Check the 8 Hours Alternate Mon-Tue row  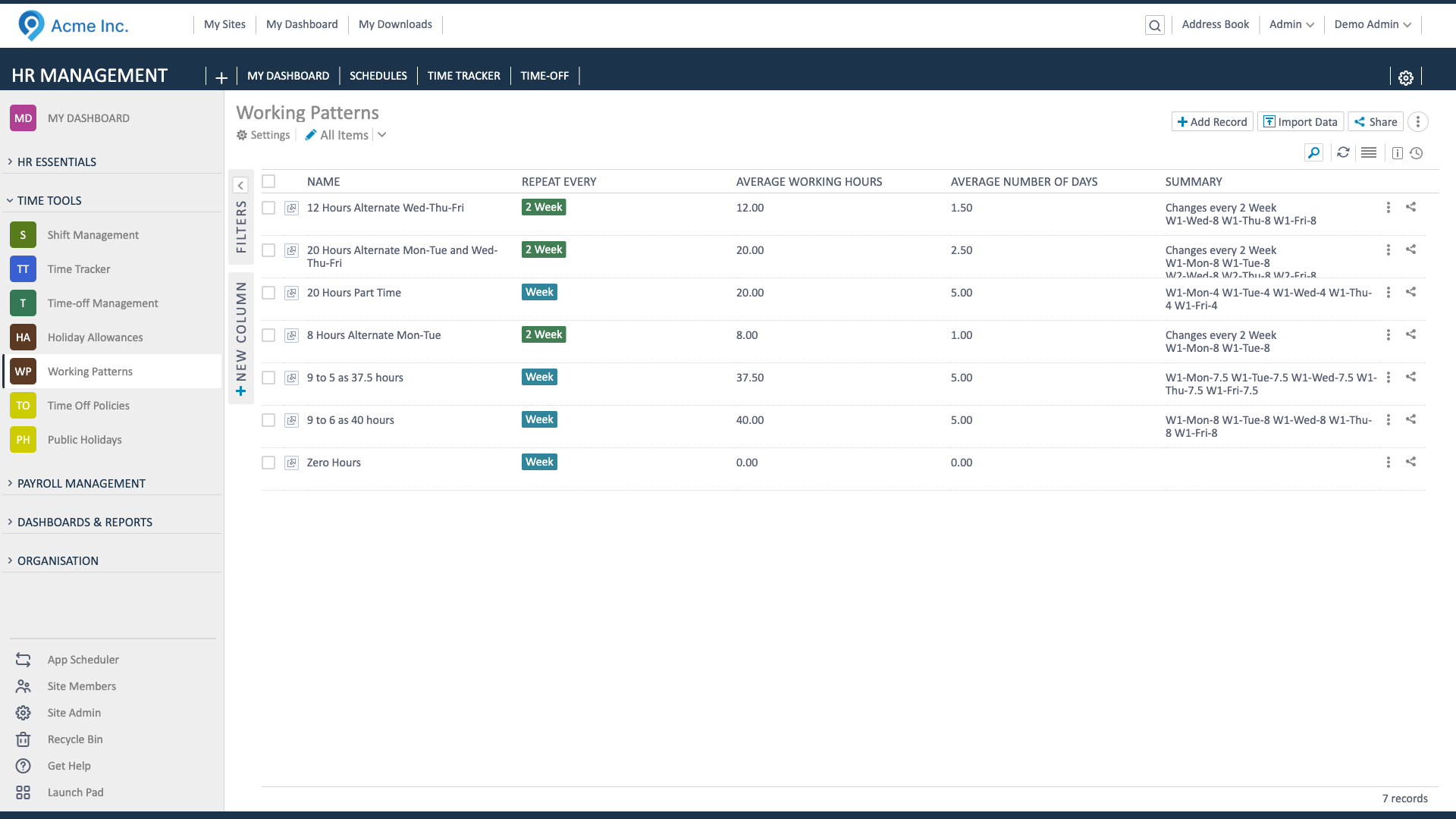(x=268, y=335)
